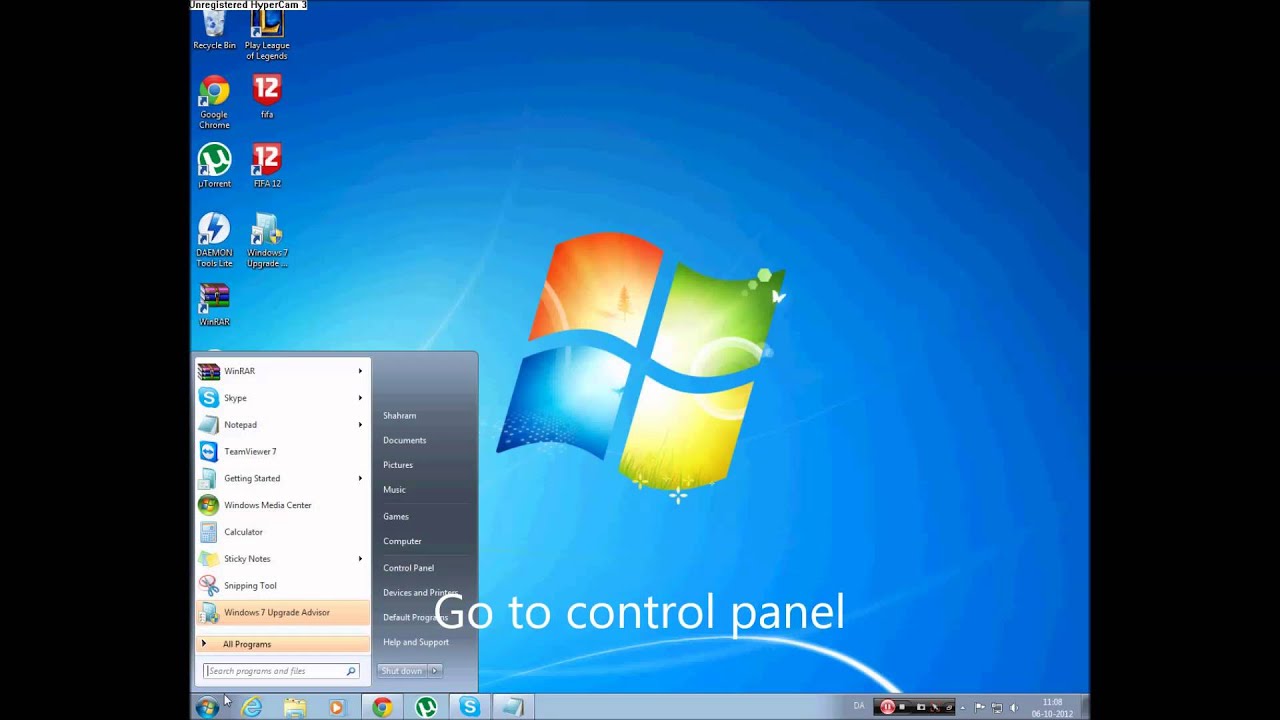Launch Windows Media Player from taskbar

(x=337, y=707)
